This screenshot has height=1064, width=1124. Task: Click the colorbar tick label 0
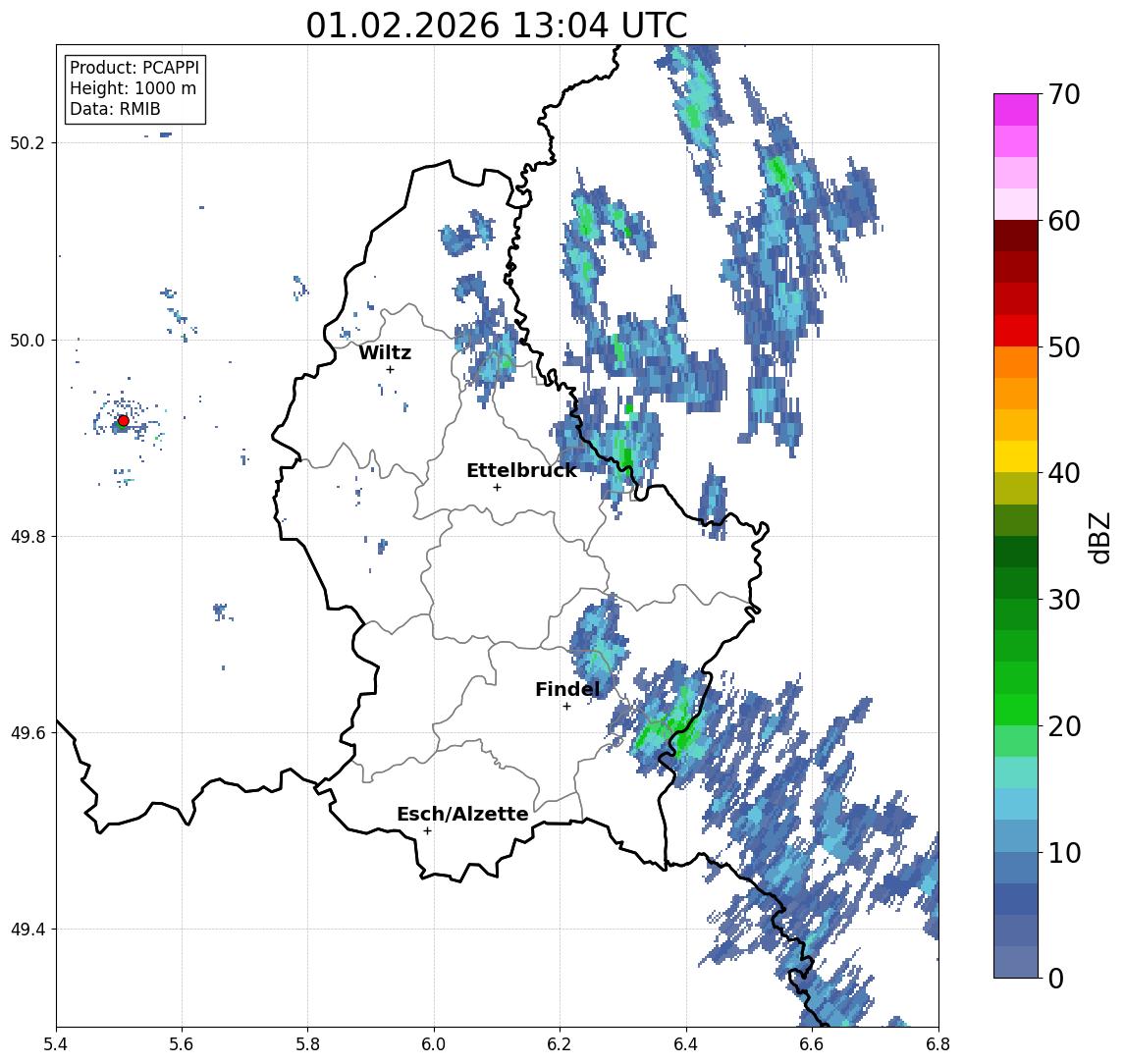tap(1056, 978)
